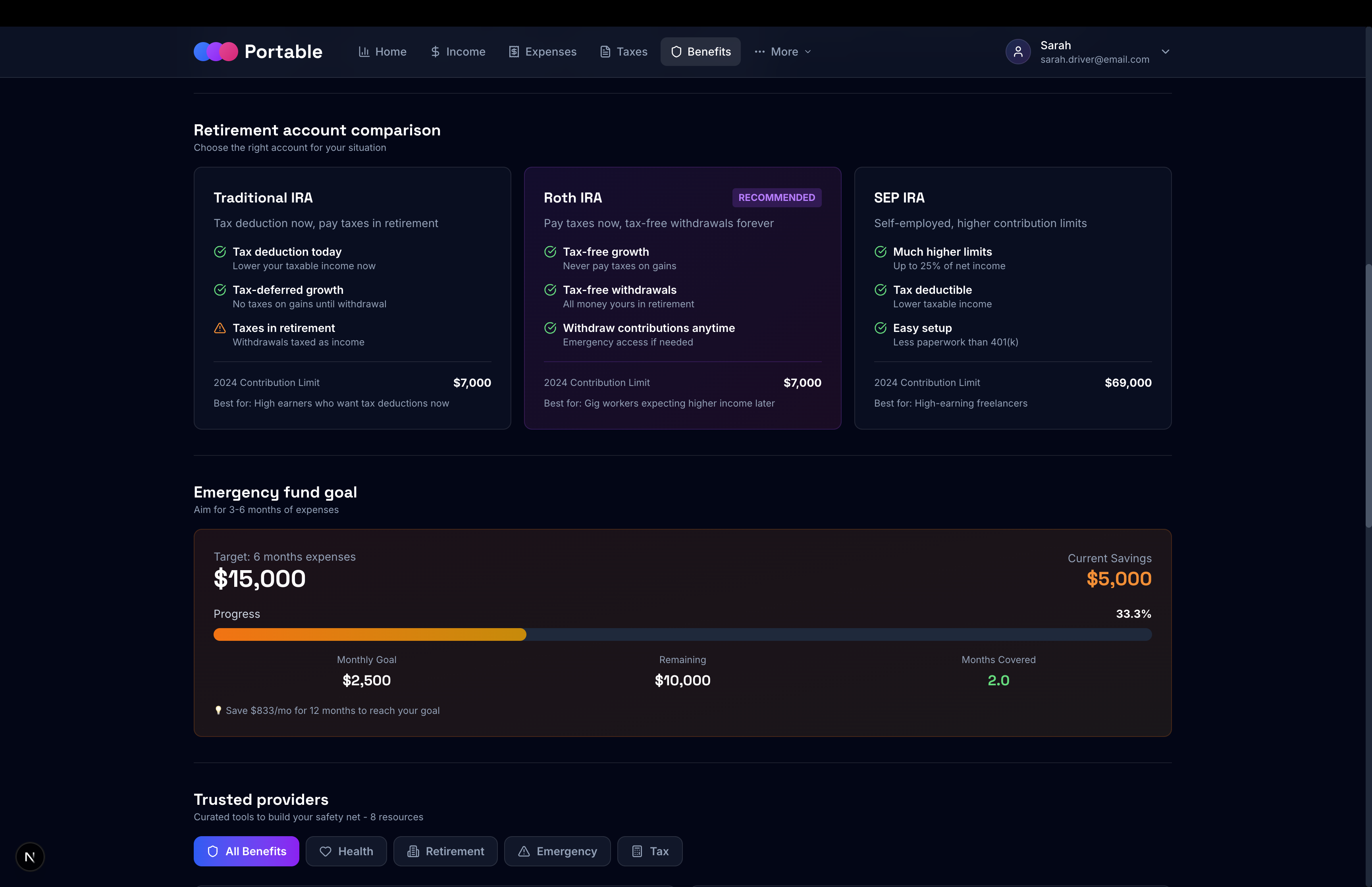Toggle the Emergency filter chip

557,851
